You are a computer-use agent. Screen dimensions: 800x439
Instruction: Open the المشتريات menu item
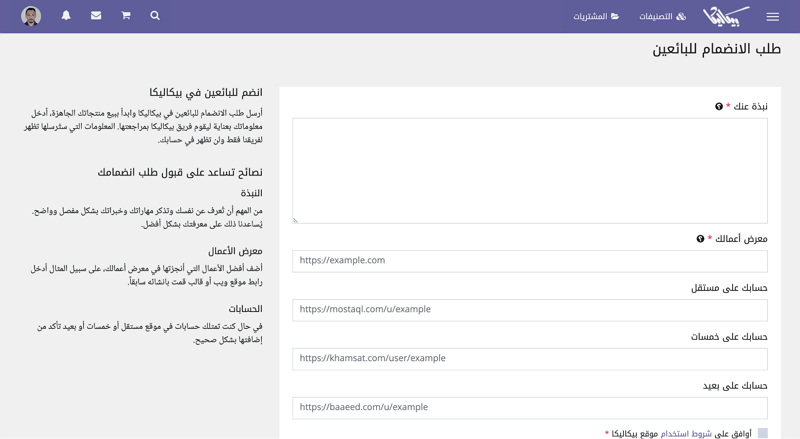click(596, 16)
